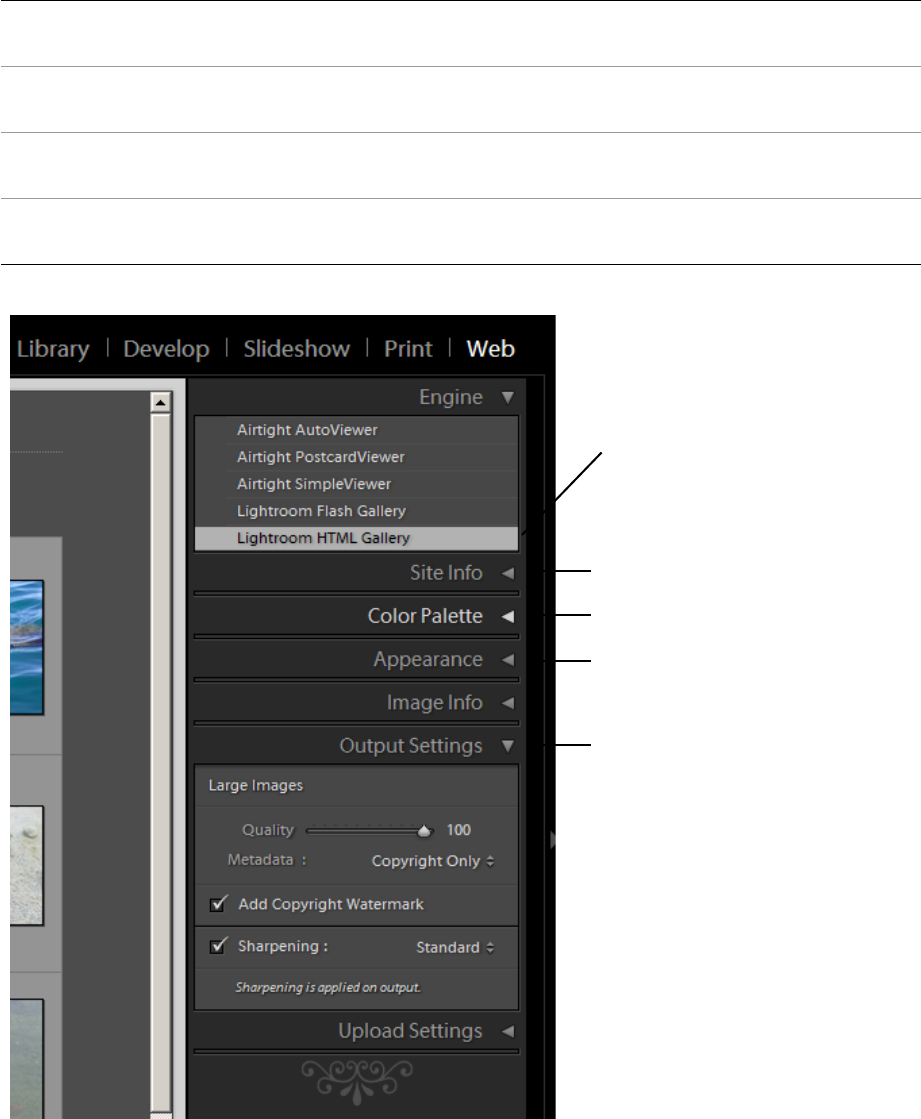Click the Upload Settings panel title

click(410, 1031)
